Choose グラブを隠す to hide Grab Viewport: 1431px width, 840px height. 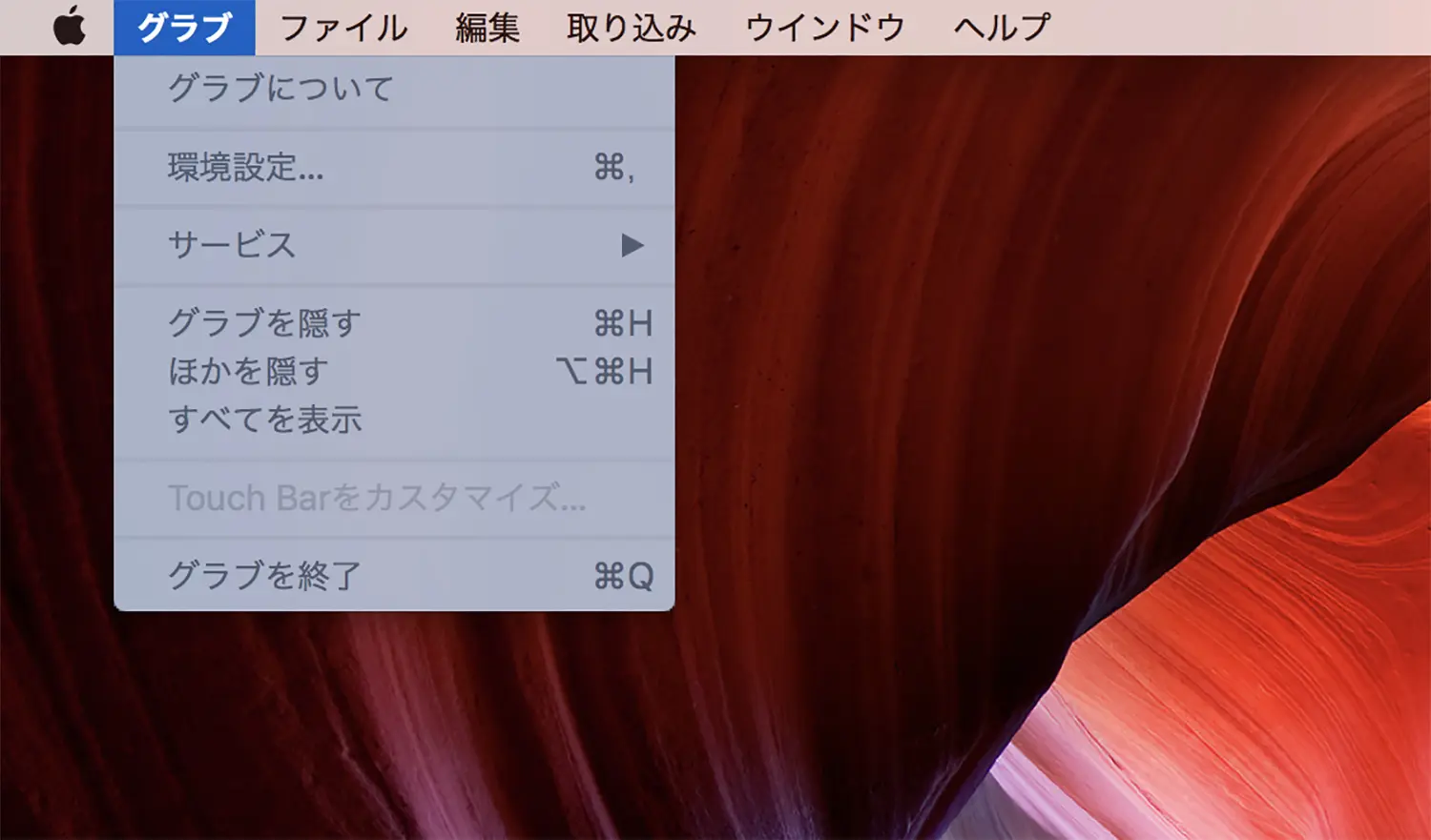click(x=264, y=323)
